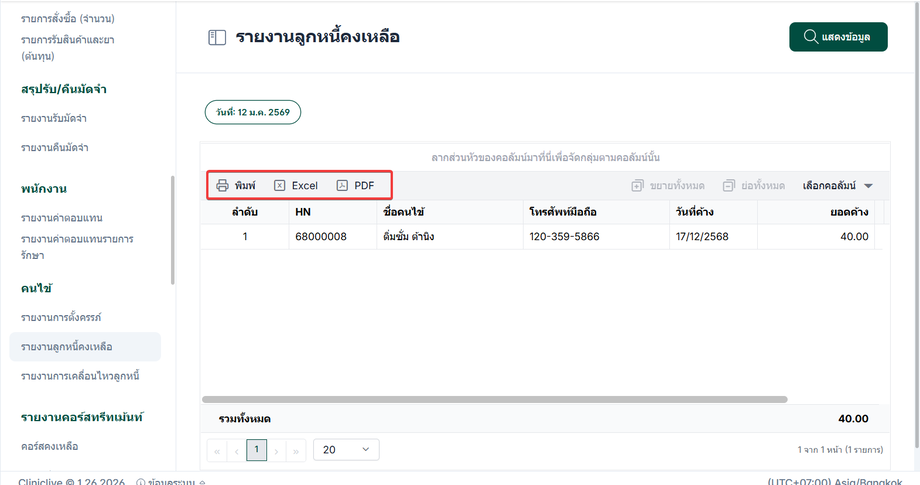
Task: Click the sidebar vertical scrollbar
Action: pos(172,230)
